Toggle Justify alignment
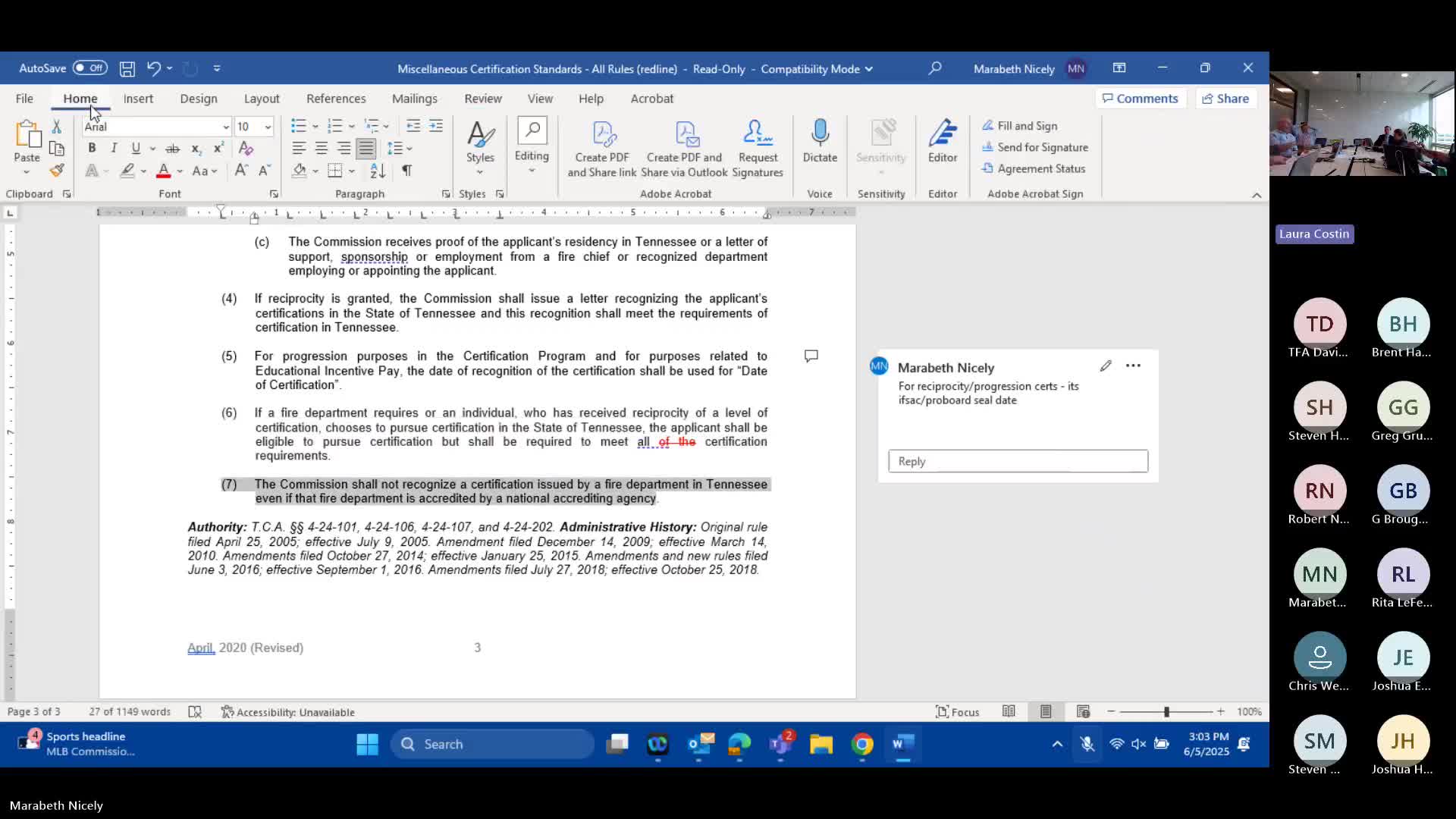The image size is (1456, 819). coord(366,149)
